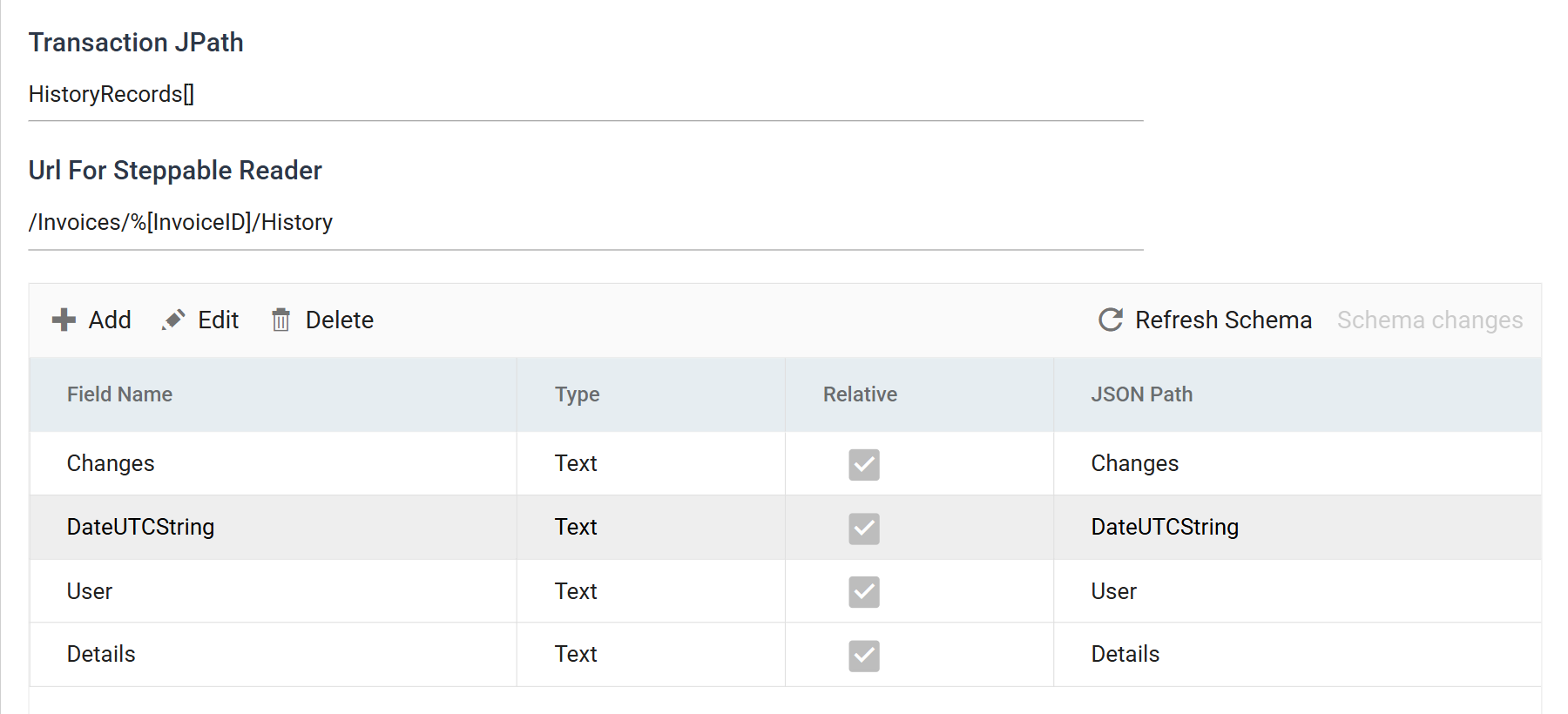Screen dimensions: 1568x714
Task: Toggle the Relative checkbox for User row
Action: (864, 591)
